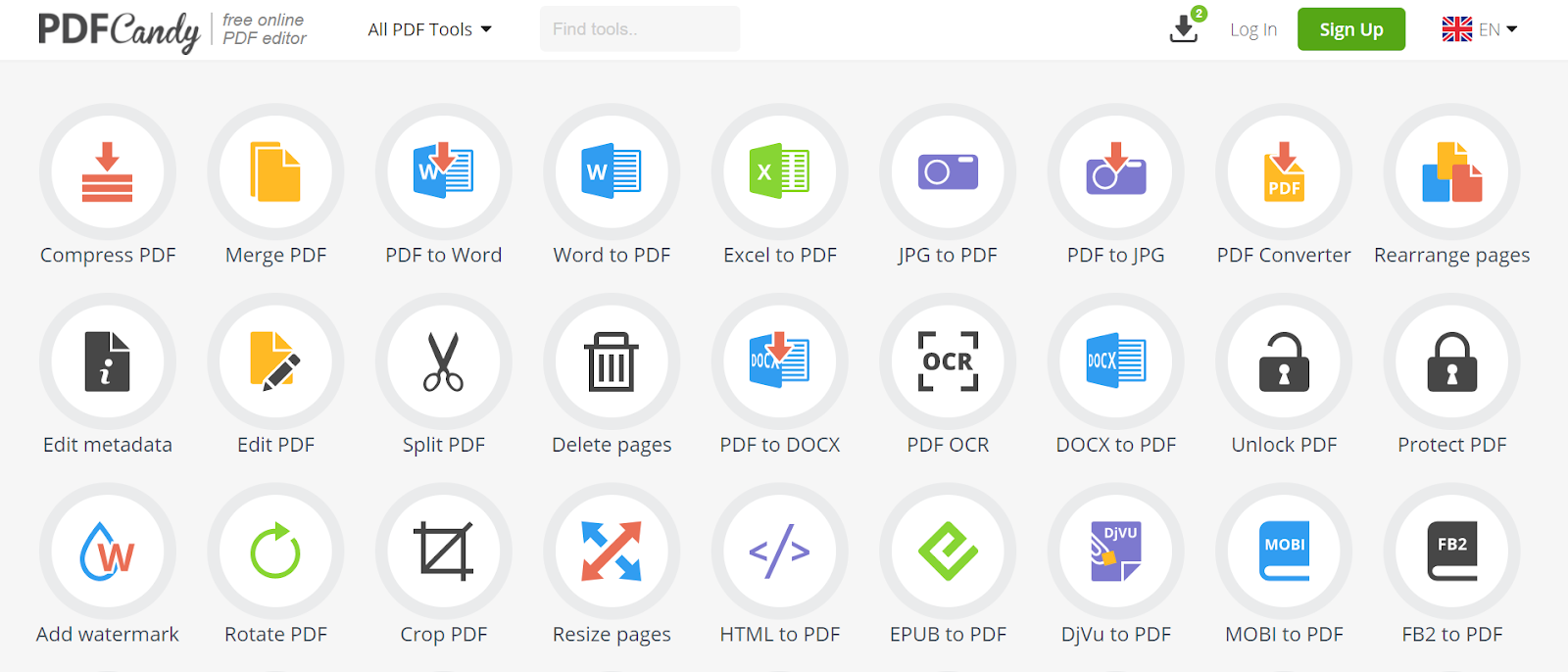Click the Excel to PDF label

[x=780, y=255]
